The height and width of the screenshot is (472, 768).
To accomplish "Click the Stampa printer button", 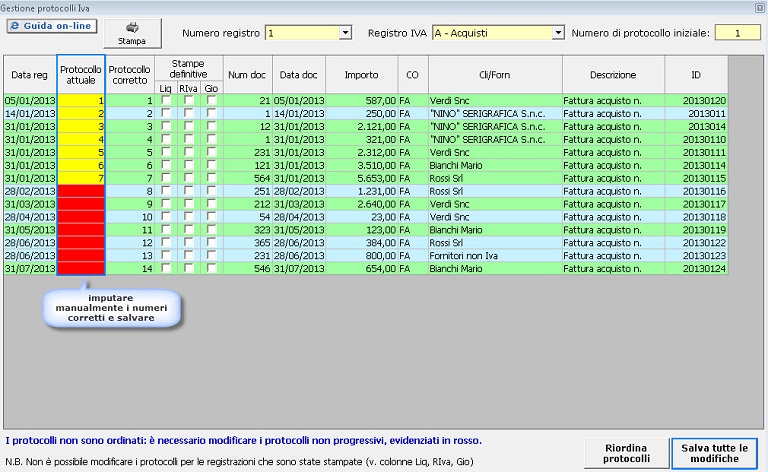I will pyautogui.click(x=132, y=33).
